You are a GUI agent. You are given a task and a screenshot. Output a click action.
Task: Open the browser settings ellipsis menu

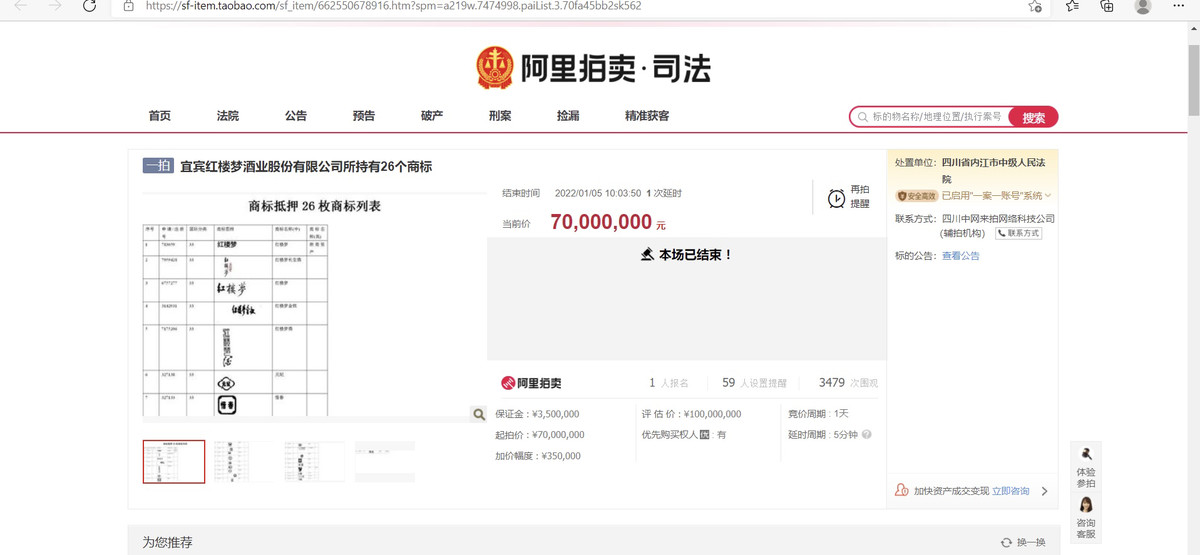coord(1179,6)
